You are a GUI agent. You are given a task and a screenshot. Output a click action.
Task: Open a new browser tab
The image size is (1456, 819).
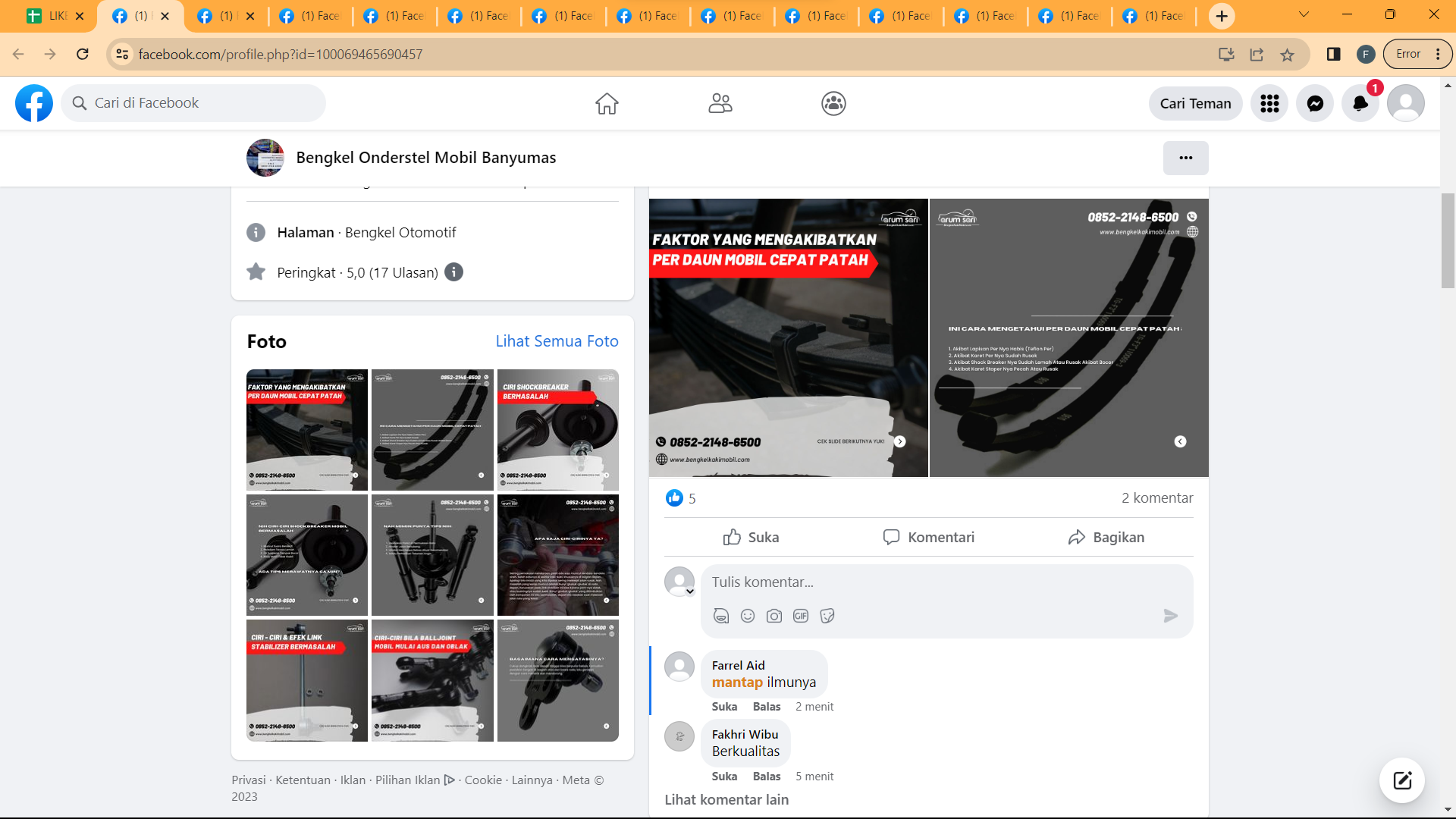(1222, 16)
